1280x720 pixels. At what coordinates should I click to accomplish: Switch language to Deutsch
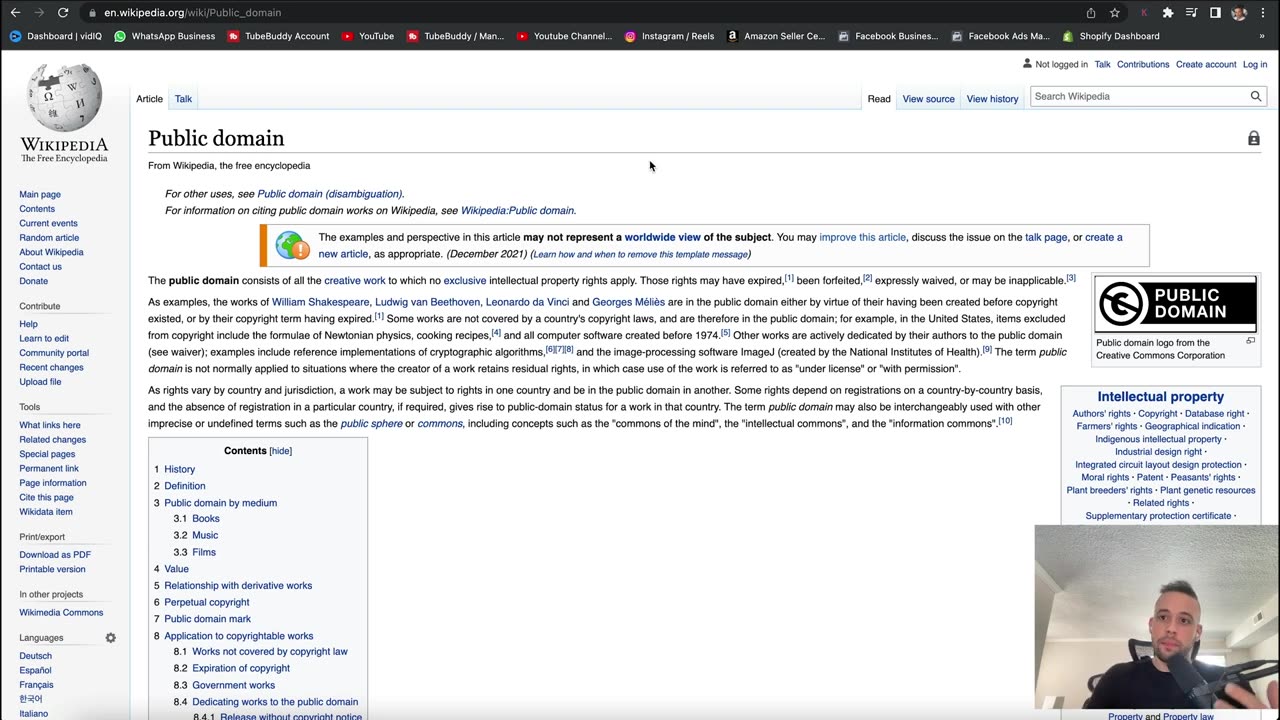[35, 656]
